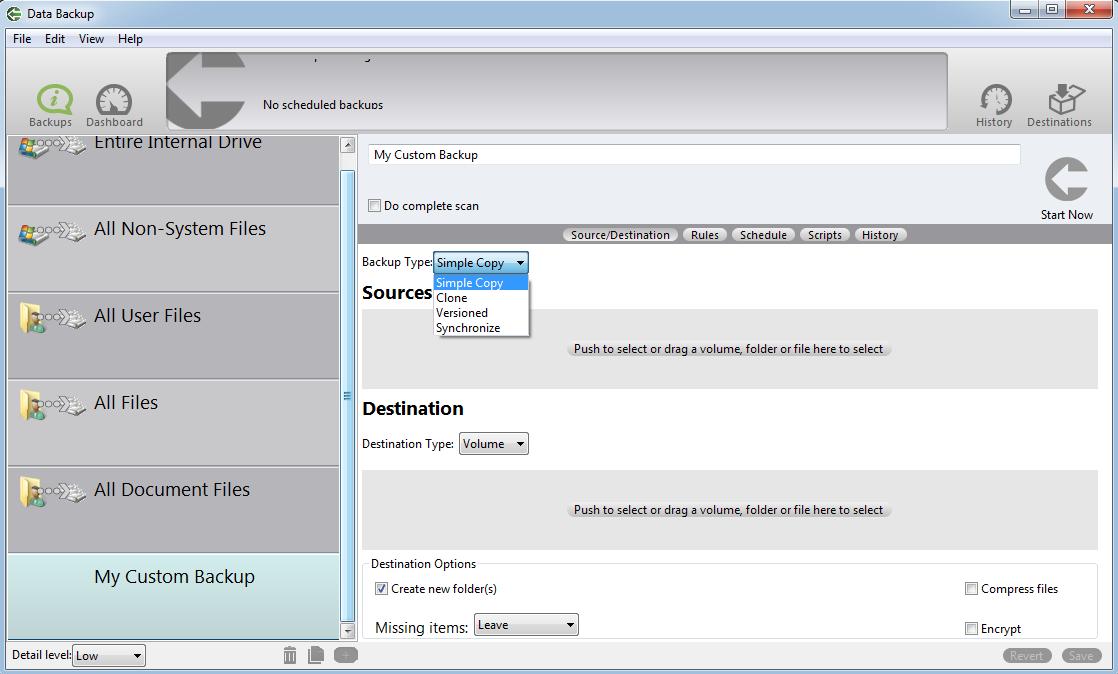The width and height of the screenshot is (1118, 674).
Task: Add a new backup set with the plus icon
Action: (345, 654)
